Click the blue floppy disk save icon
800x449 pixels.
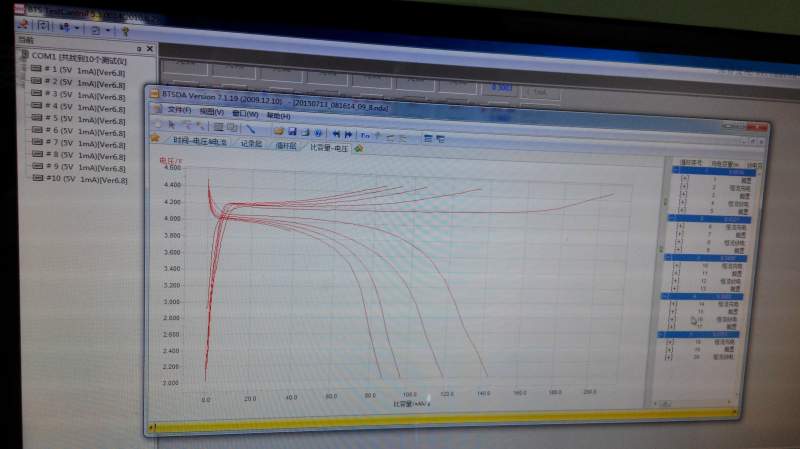point(292,132)
